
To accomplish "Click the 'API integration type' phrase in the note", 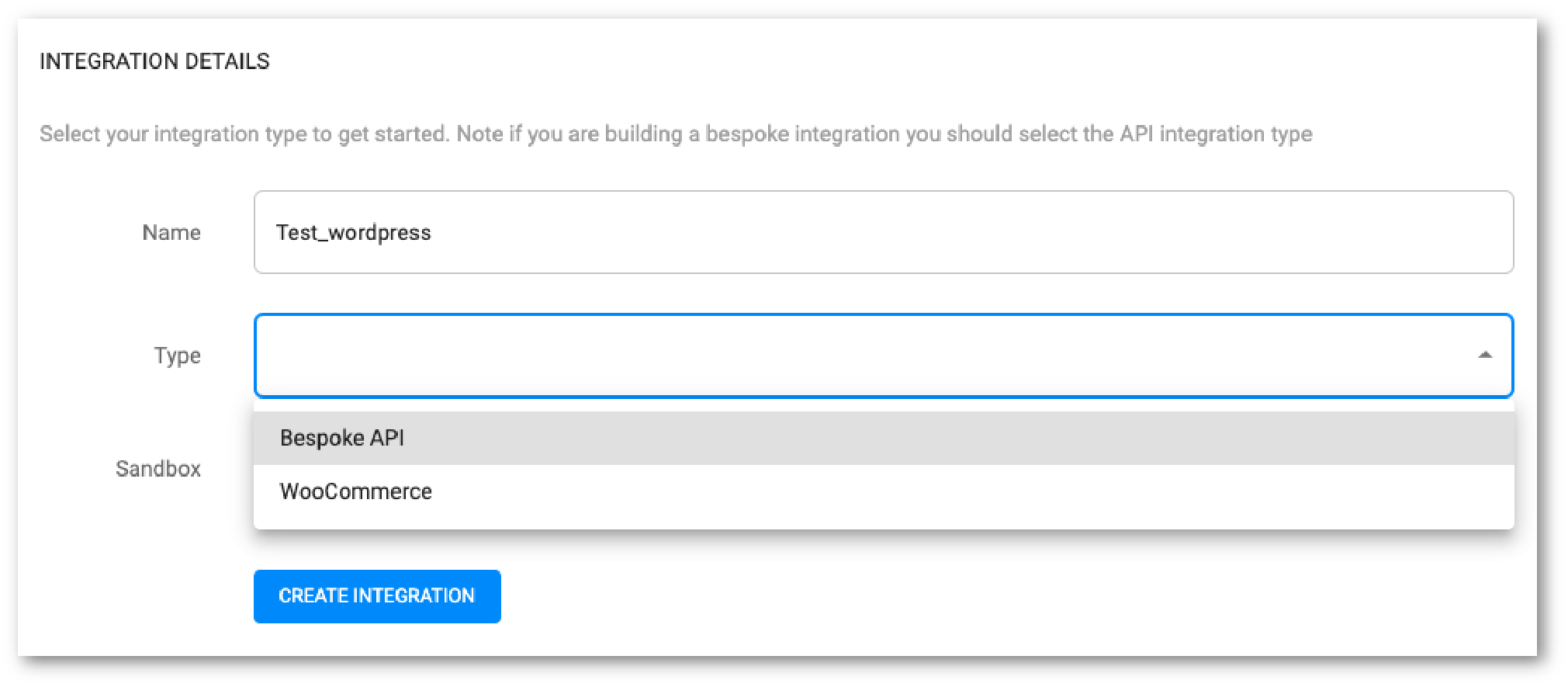I will 1216,134.
